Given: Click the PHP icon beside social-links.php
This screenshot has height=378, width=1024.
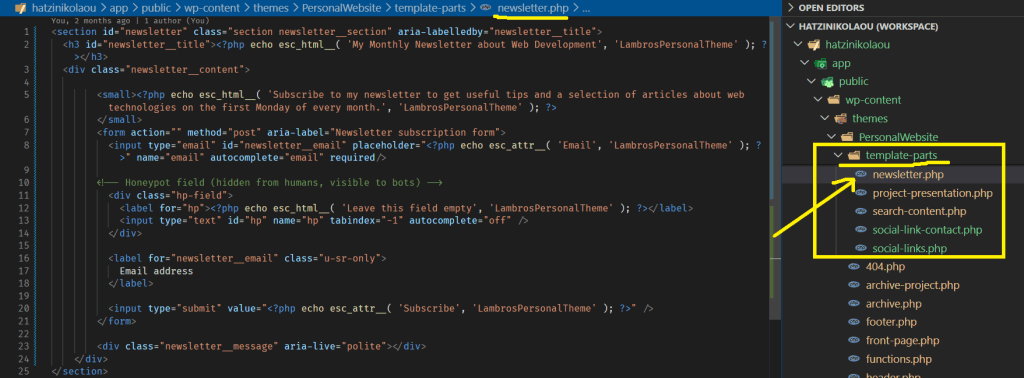Looking at the screenshot, I should point(861,248).
